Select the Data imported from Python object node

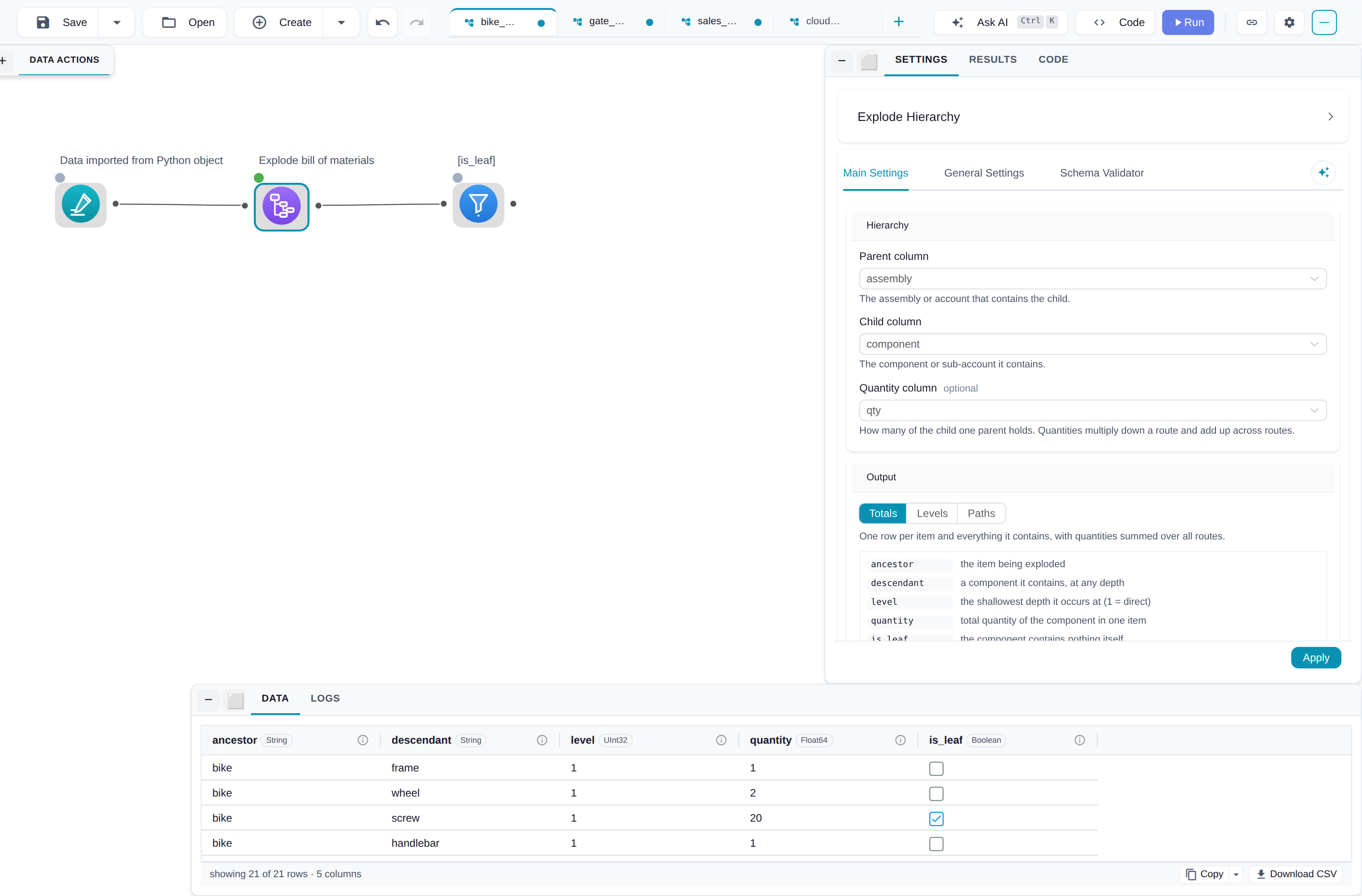[81, 204]
